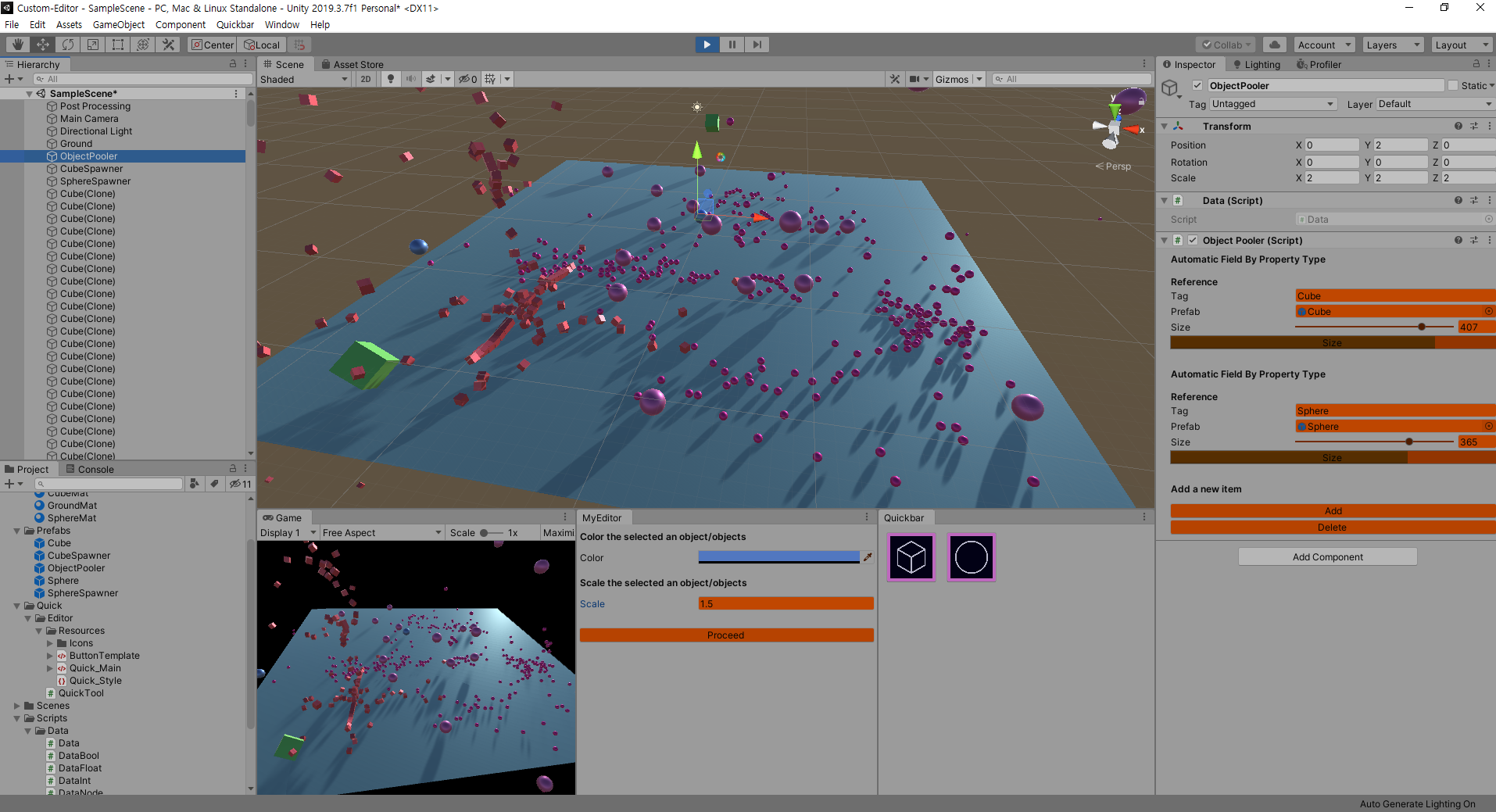The width and height of the screenshot is (1496, 812).
Task: Collapse the Transform component
Action: pos(1164,126)
